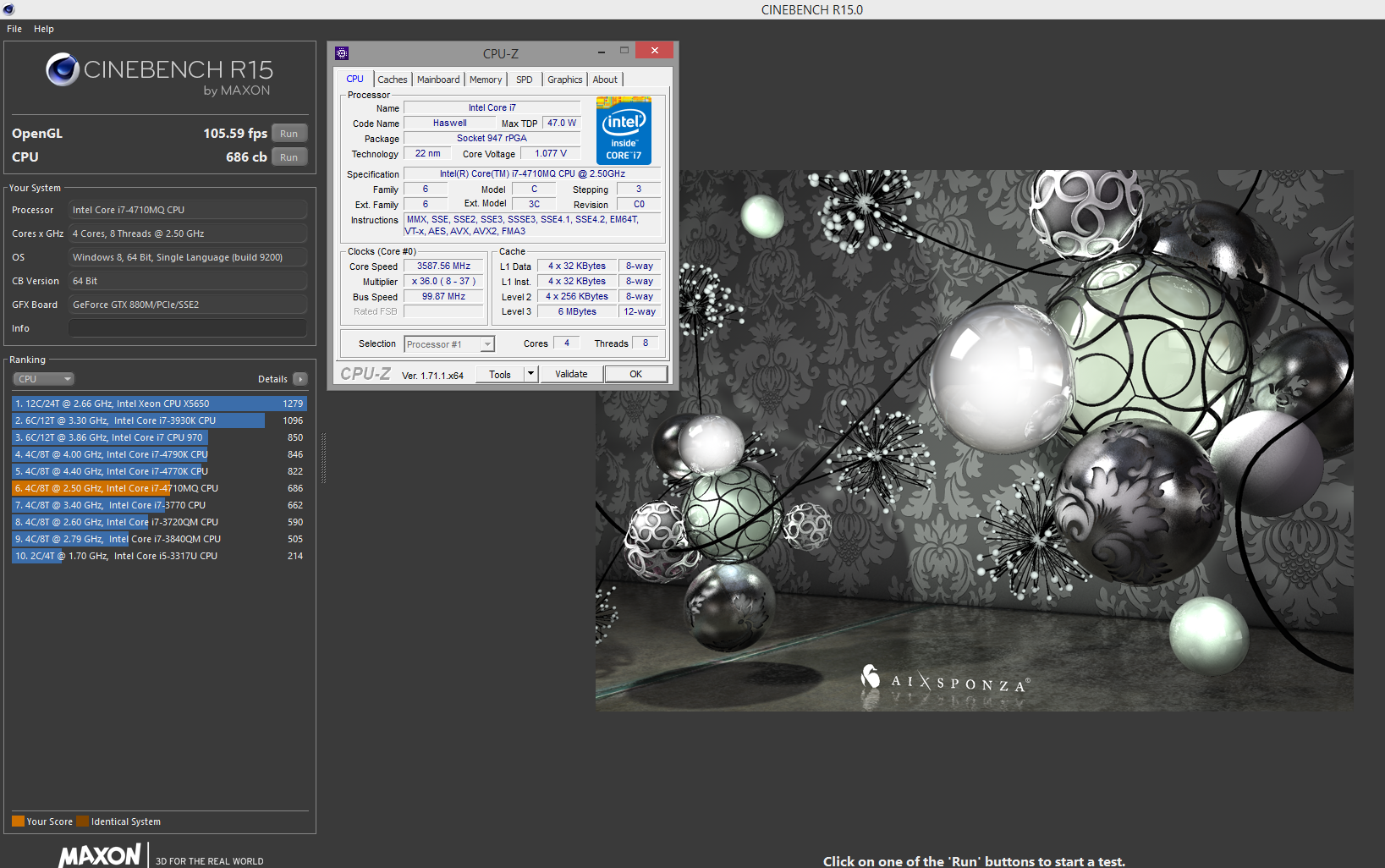Click the CPU-Z window icon
This screenshot has width=1385, height=868.
[x=342, y=53]
